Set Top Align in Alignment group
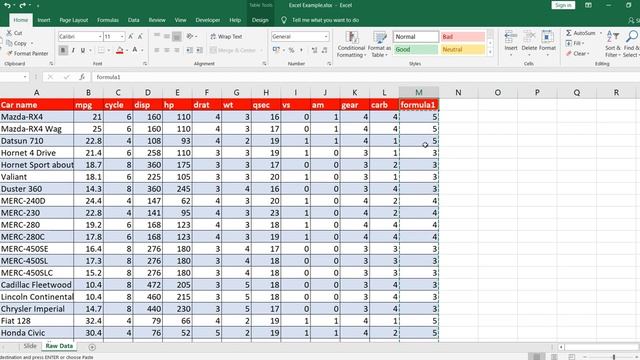The height and width of the screenshot is (360, 640). (157, 36)
